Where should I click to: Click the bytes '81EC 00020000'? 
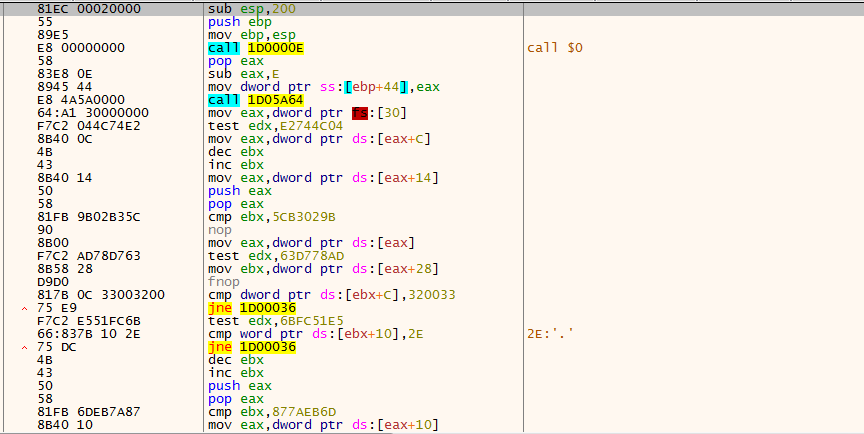pos(89,9)
